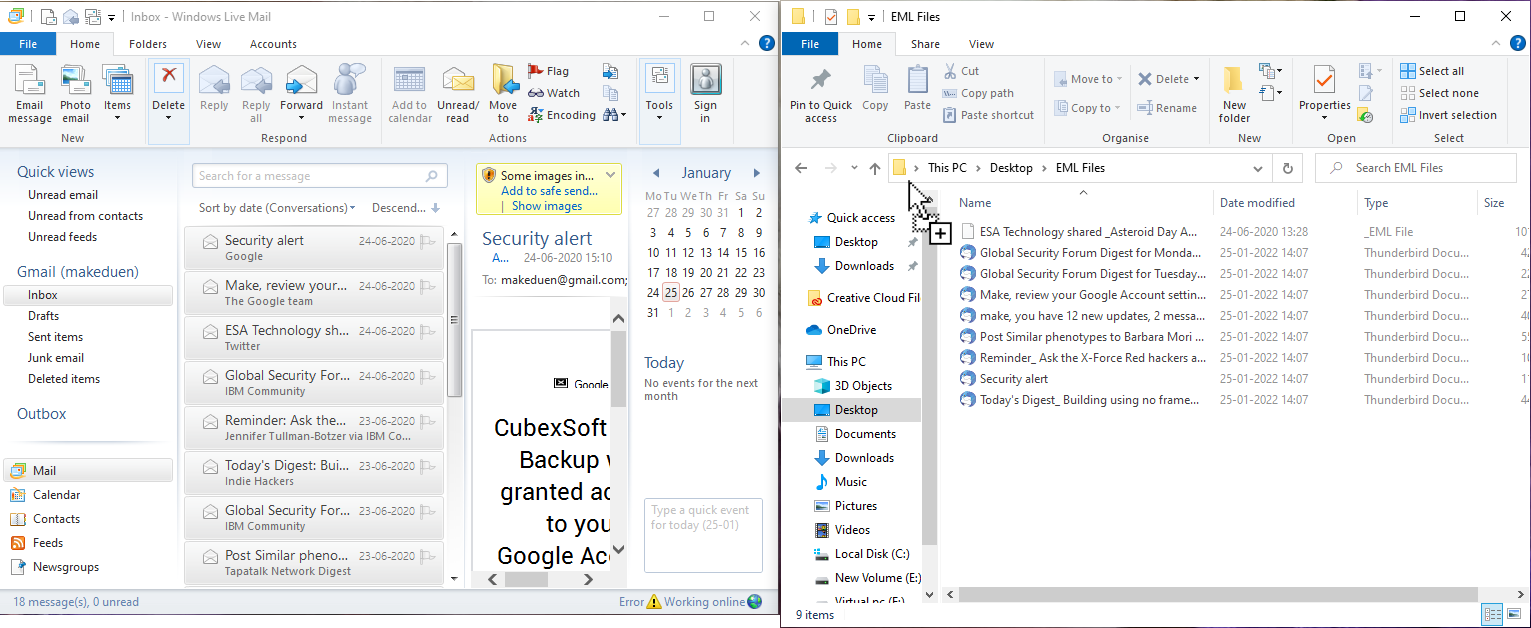The image size is (1531, 628).
Task: Click Invert selection in Explorer
Action: coord(1448,115)
